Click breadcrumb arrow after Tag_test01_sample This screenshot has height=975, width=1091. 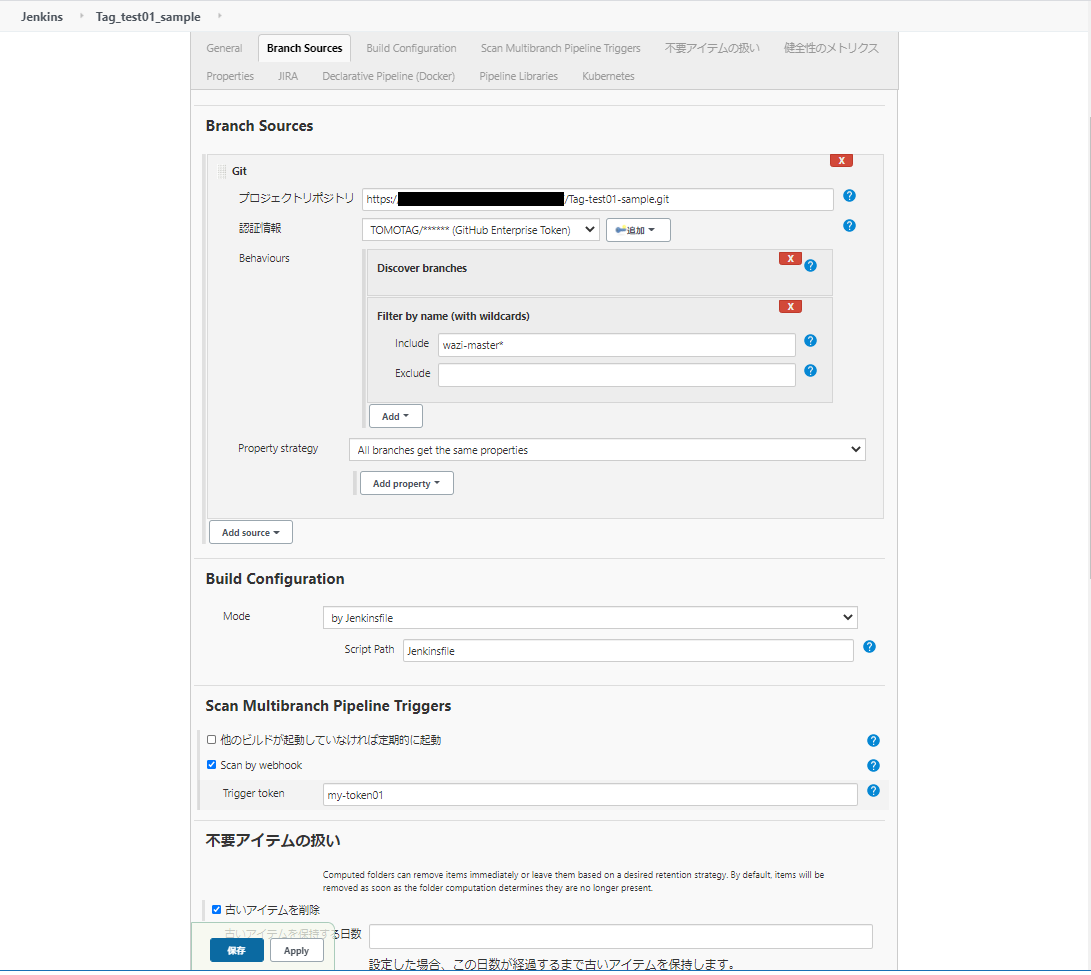pyautogui.click(x=219, y=15)
